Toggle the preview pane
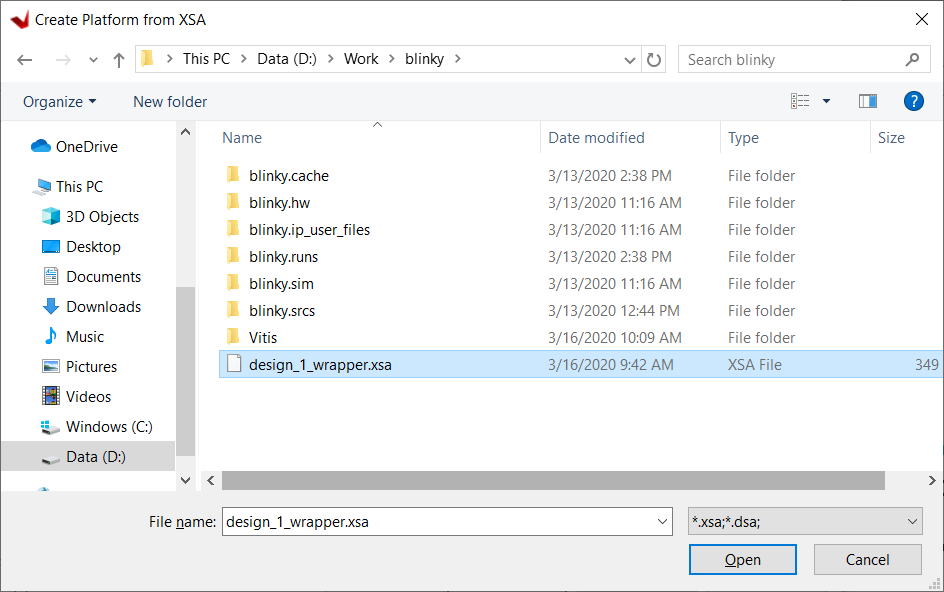Image resolution: width=944 pixels, height=592 pixels. (868, 101)
